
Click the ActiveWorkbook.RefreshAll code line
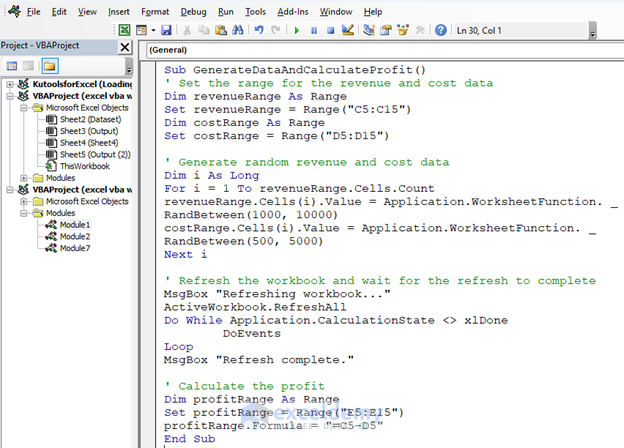pos(255,307)
